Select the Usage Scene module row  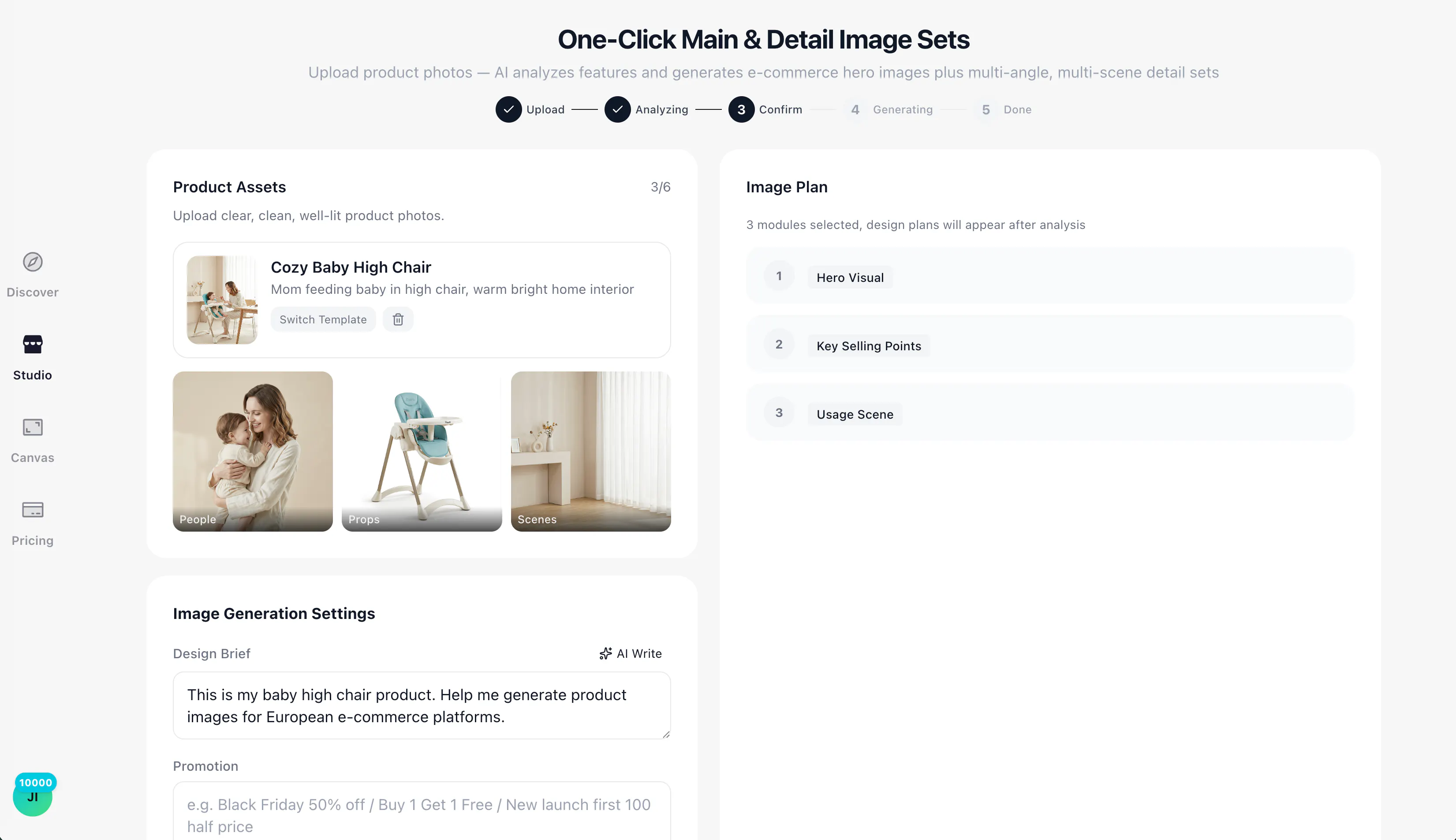1049,413
